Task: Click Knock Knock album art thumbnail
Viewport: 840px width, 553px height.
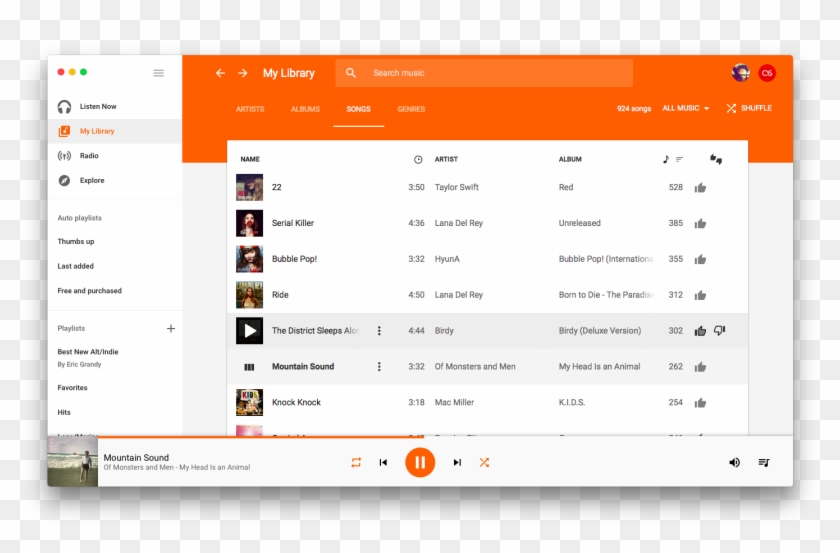Action: (x=250, y=402)
